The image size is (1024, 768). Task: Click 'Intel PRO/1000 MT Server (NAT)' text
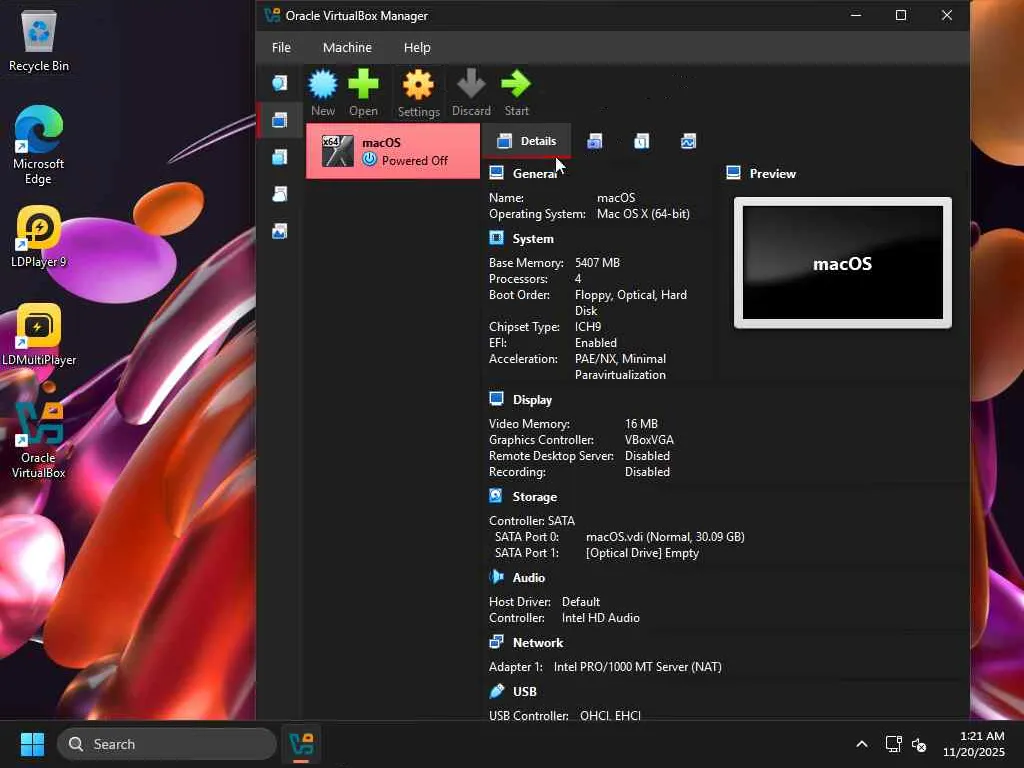coord(637,667)
